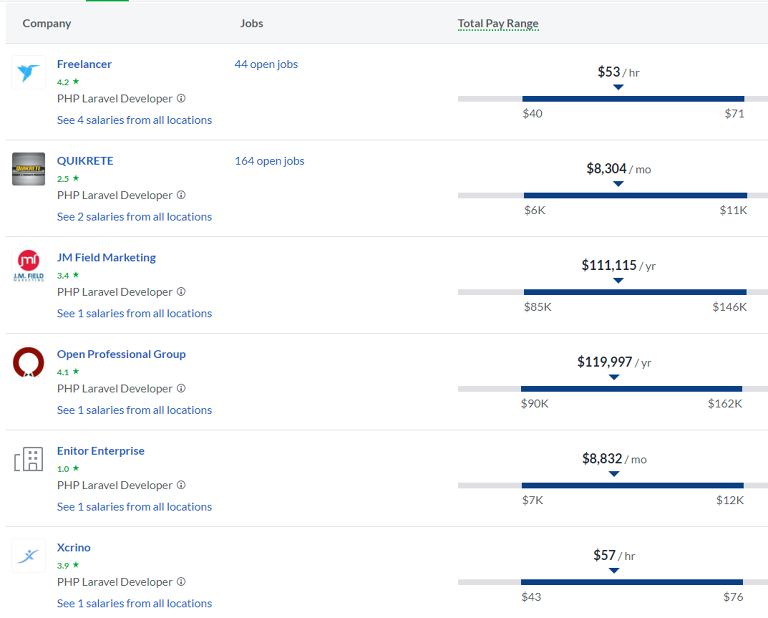The width and height of the screenshot is (768, 618).
Task: Click Xcrino's $43–$76 pay range bar
Action: [x=632, y=582]
